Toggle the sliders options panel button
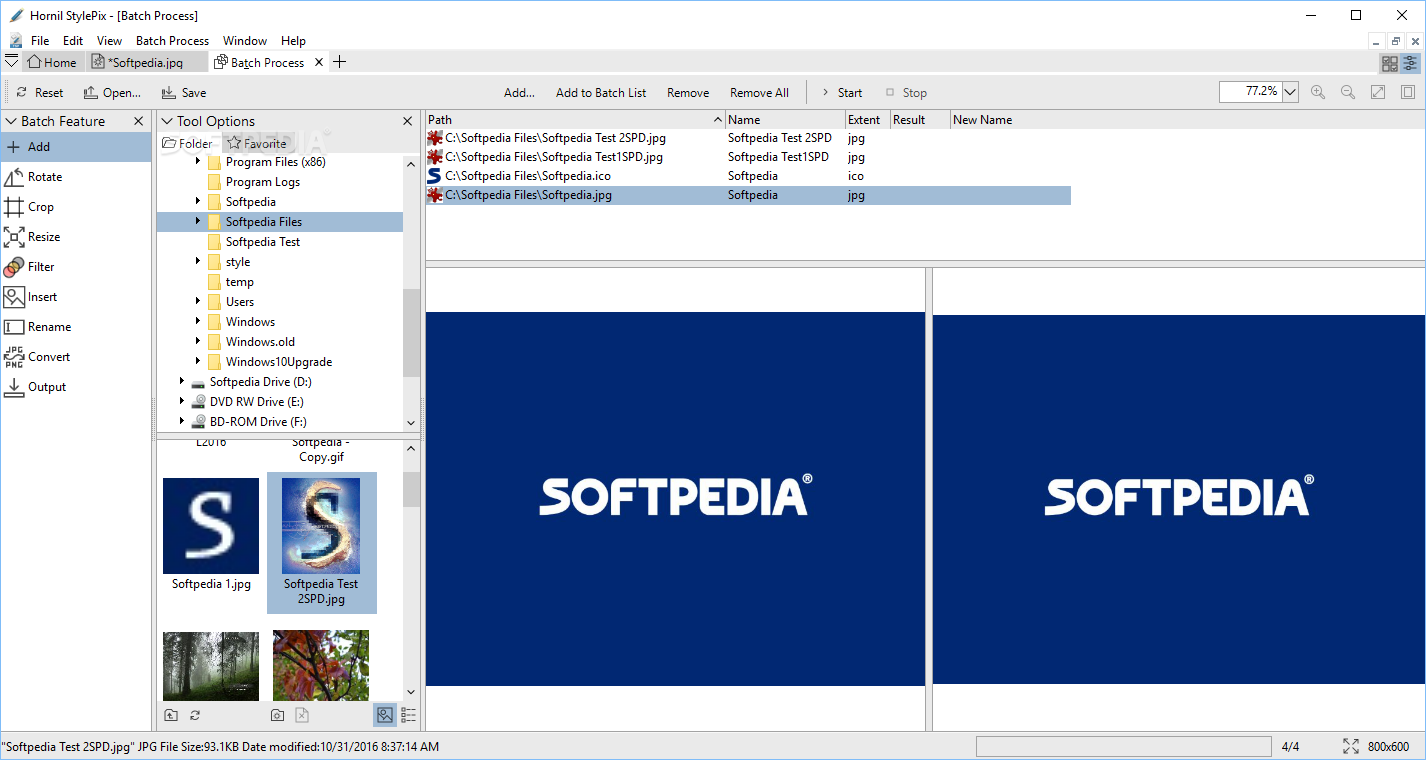 1411,64
